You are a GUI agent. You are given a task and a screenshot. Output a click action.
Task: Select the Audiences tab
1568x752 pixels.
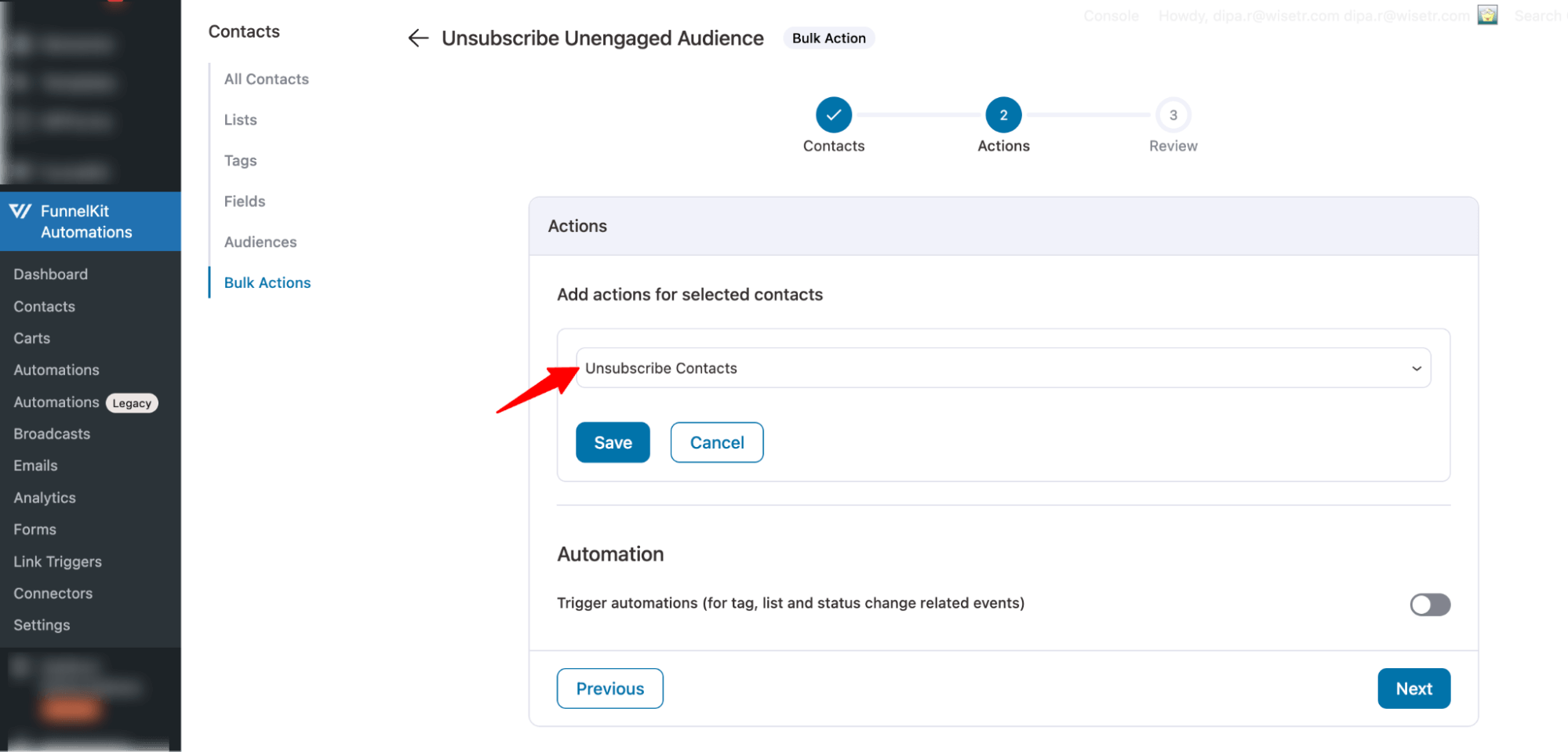[260, 242]
